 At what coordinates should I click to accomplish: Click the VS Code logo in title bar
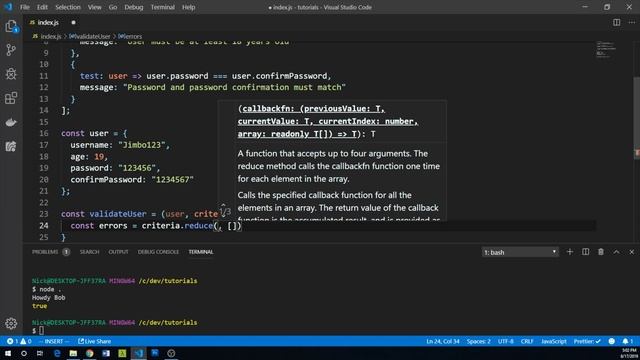pos(8,7)
